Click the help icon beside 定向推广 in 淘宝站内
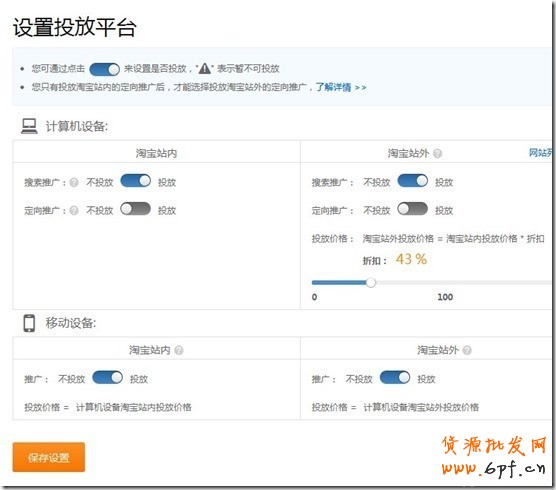Viewport: 556px width, 490px height. (74, 211)
